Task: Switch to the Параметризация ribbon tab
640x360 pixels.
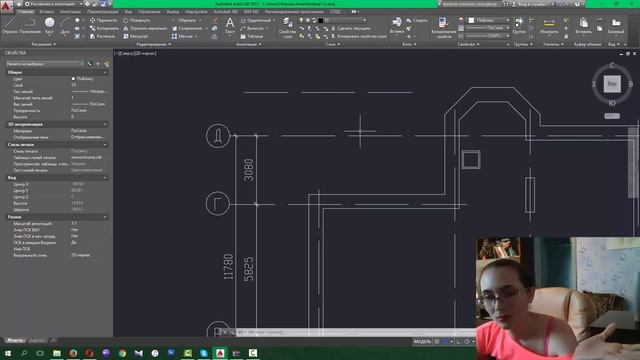Action: 102,12
